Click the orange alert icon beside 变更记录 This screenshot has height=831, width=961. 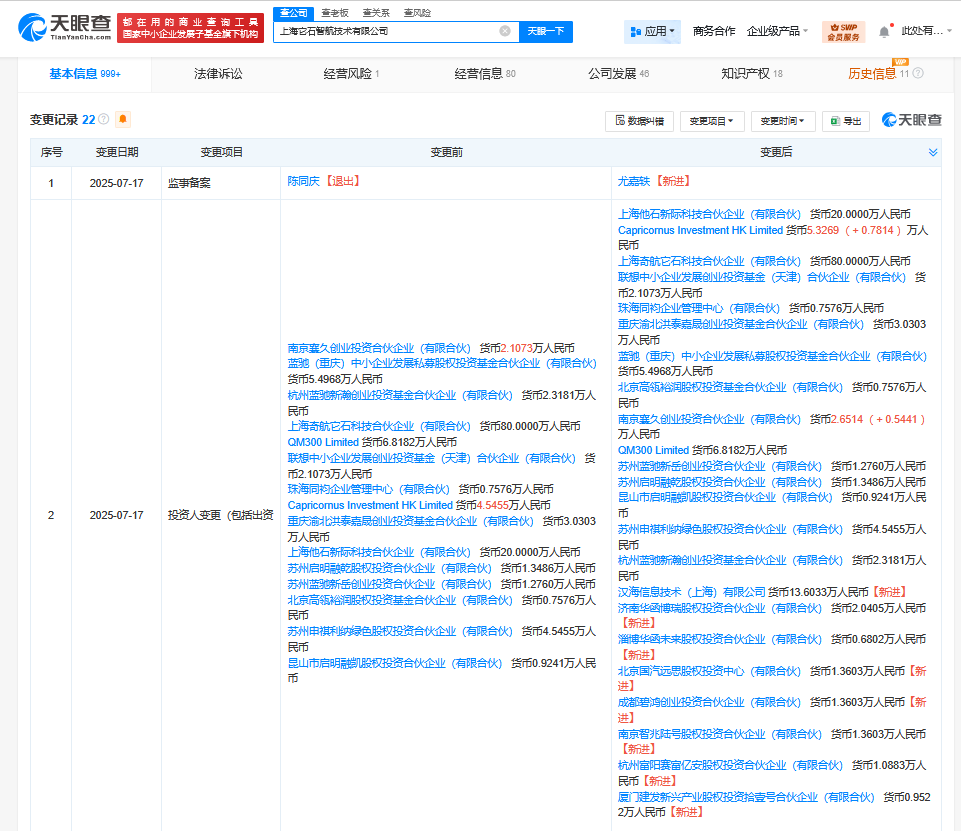[x=123, y=120]
